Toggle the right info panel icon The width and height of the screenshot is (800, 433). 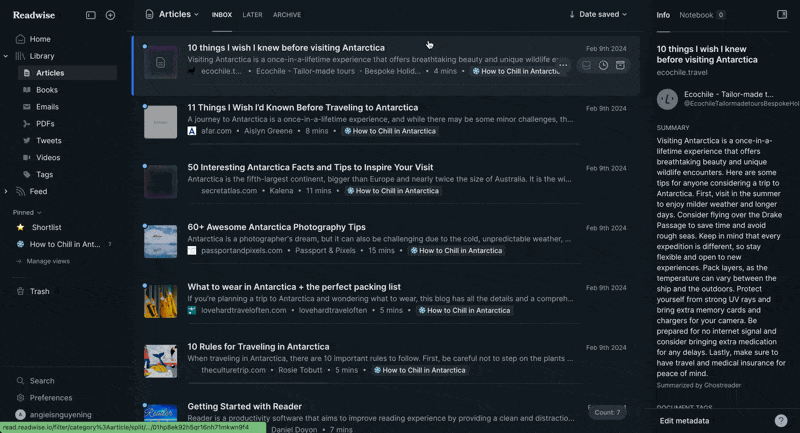pos(782,14)
